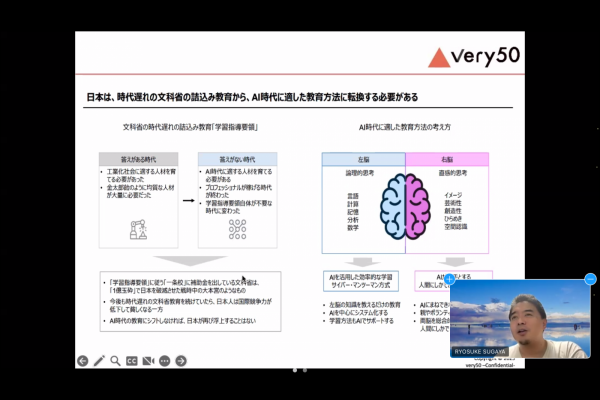The width and height of the screenshot is (600, 400).
Task: Advance with the next slide arrow
Action: click(180, 360)
